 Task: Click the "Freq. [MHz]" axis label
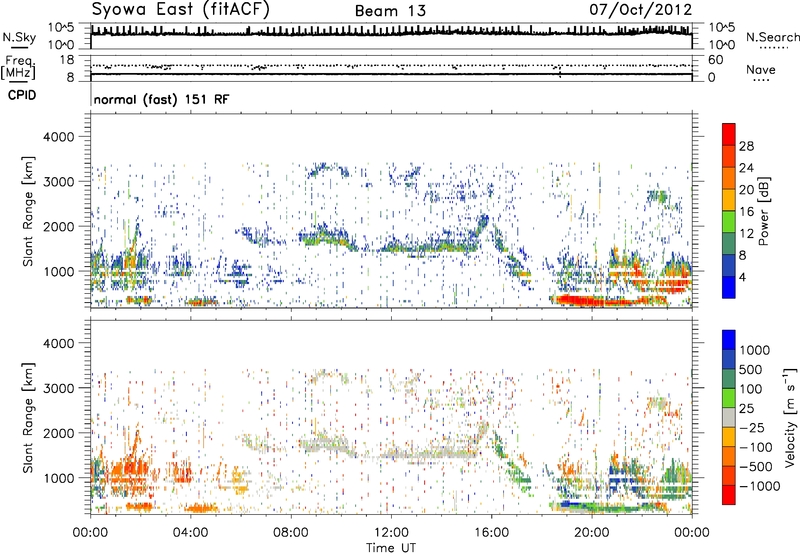(19, 68)
